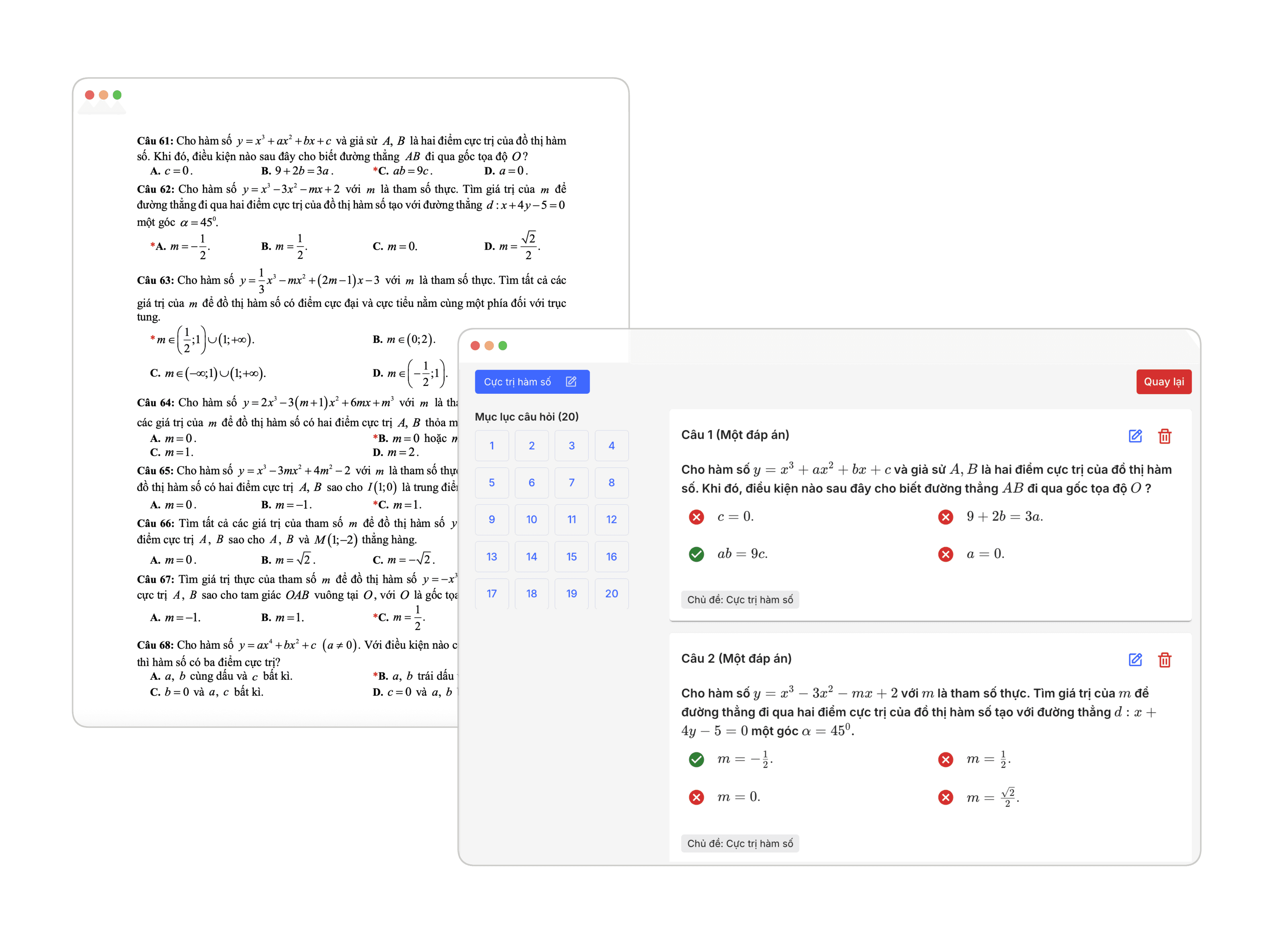Viewport: 1270px width, 952px height.
Task: Delete Câu 2 with the trash icon
Action: tap(1164, 660)
